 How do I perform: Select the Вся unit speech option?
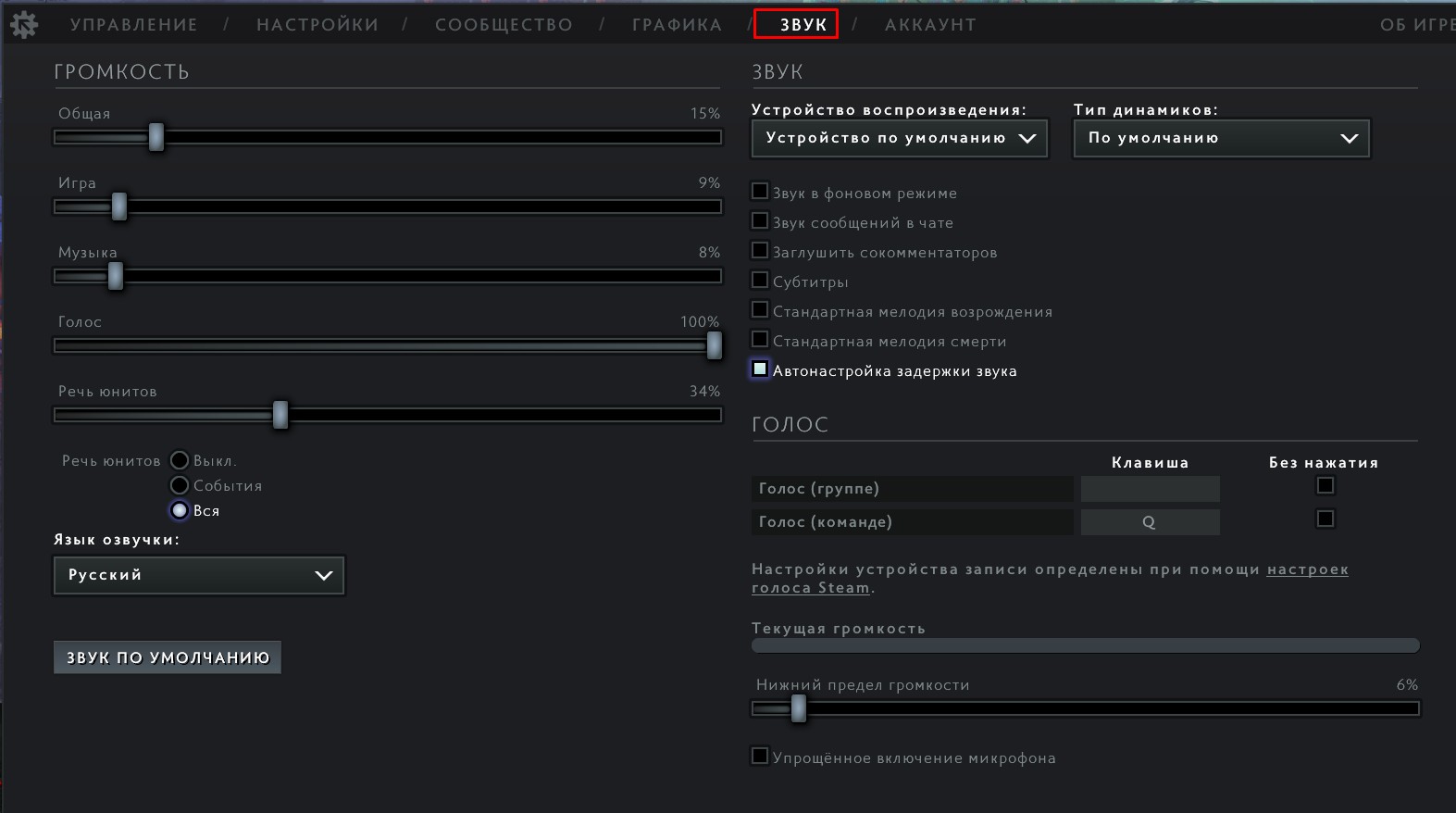(x=180, y=510)
